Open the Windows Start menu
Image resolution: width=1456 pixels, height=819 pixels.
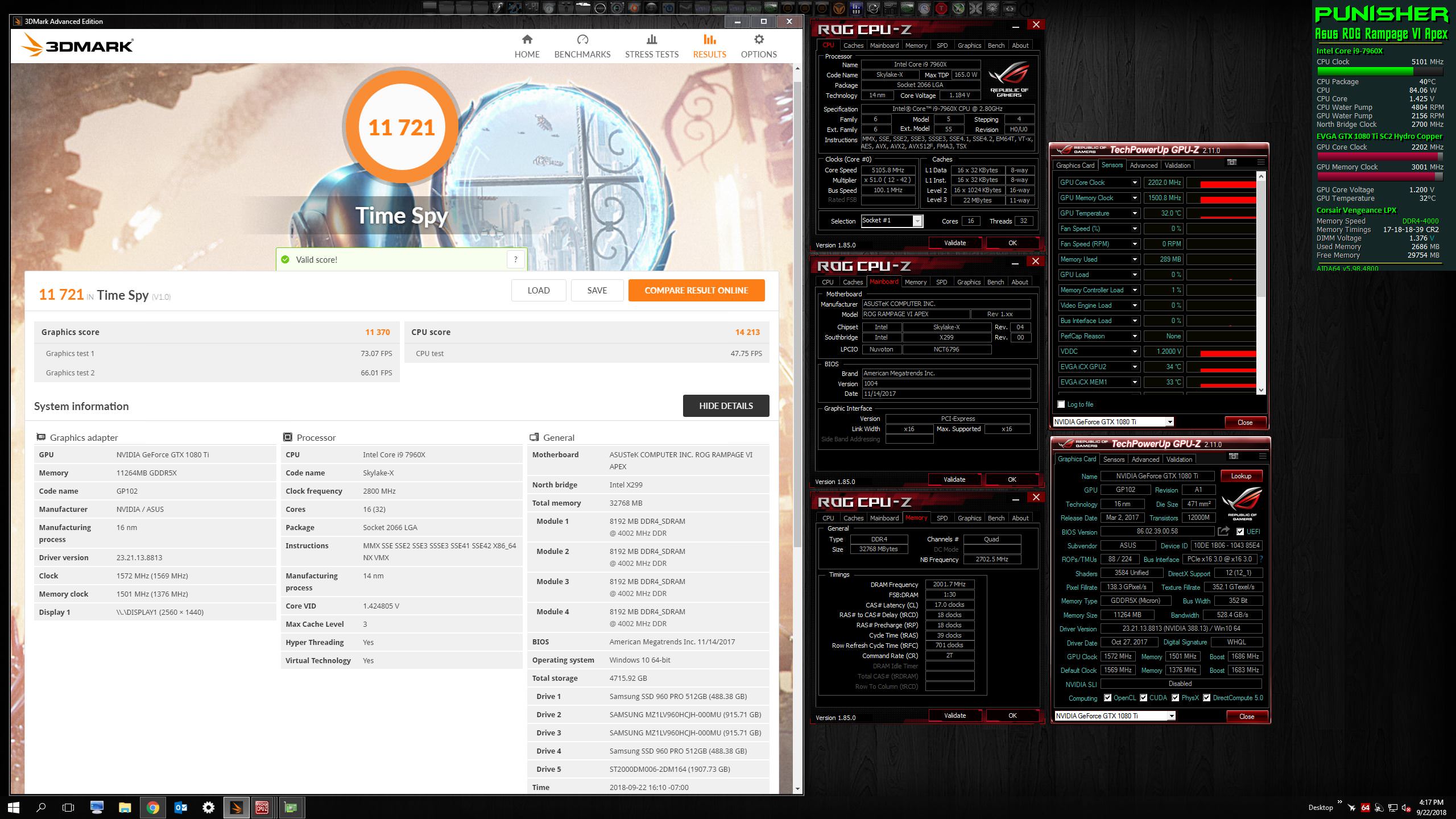(x=14, y=807)
